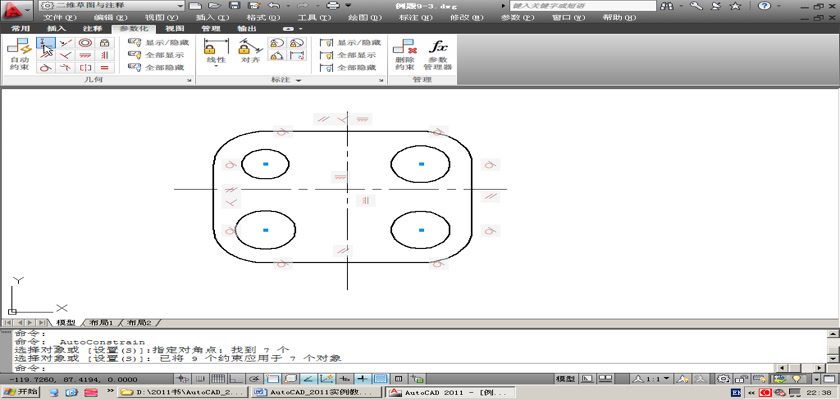
Task: Click the command window scroll down arrow
Action: (x=832, y=358)
